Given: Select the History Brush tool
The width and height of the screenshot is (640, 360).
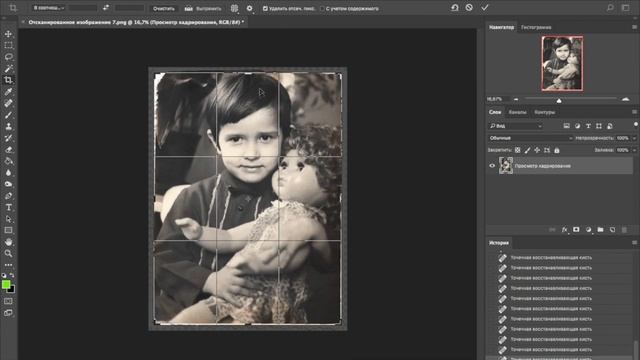Looking at the screenshot, I should [8, 138].
